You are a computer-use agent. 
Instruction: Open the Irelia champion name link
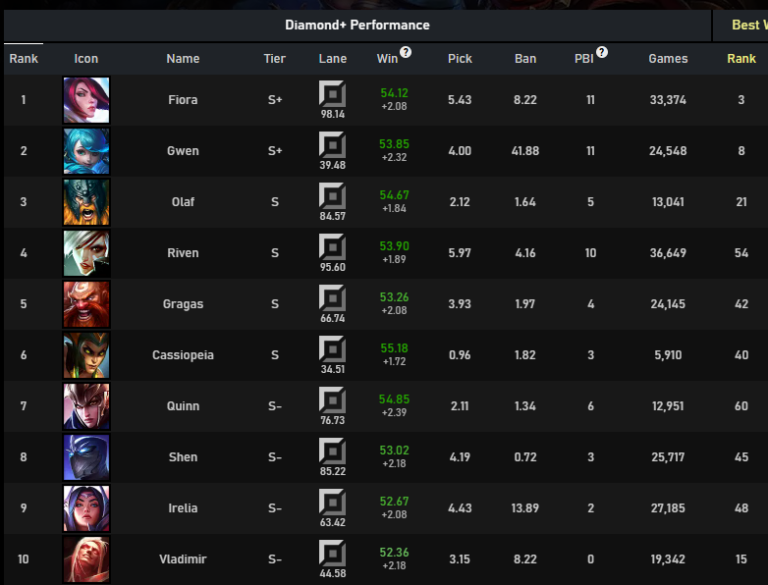tap(183, 508)
